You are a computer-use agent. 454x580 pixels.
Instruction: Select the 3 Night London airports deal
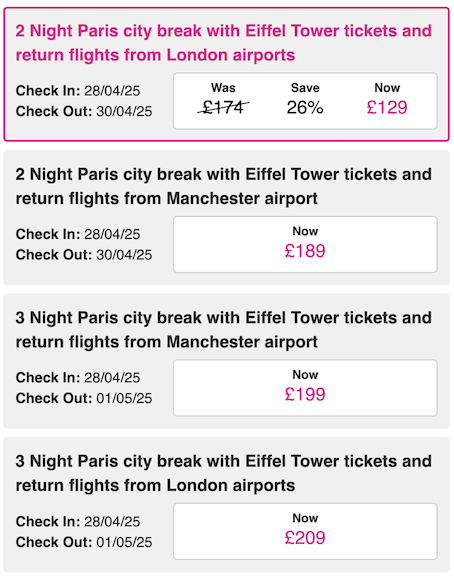point(226,505)
